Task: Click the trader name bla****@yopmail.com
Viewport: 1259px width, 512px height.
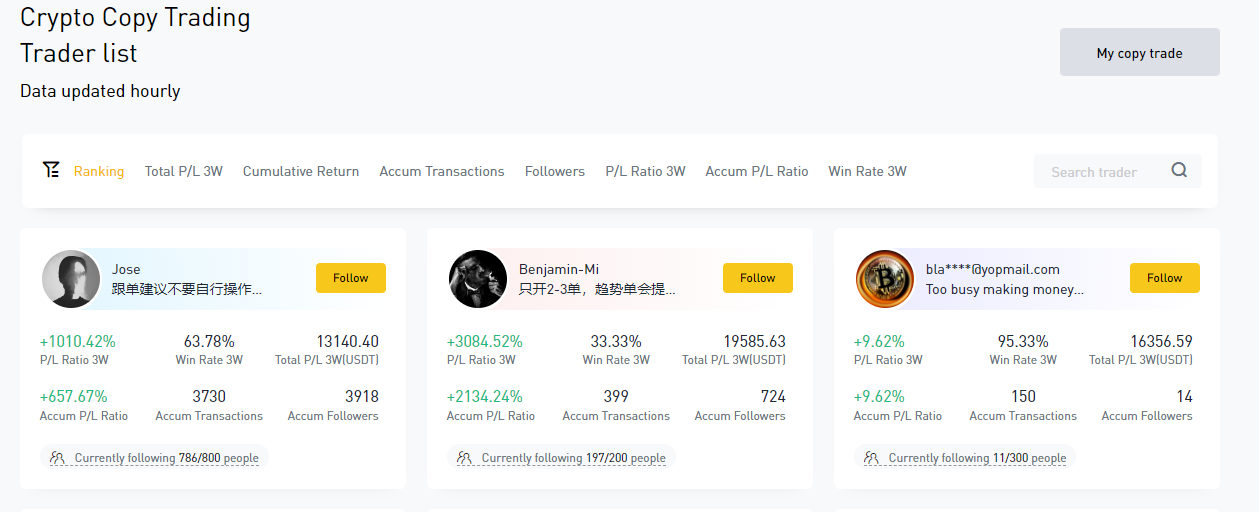Action: pyautogui.click(x=993, y=269)
